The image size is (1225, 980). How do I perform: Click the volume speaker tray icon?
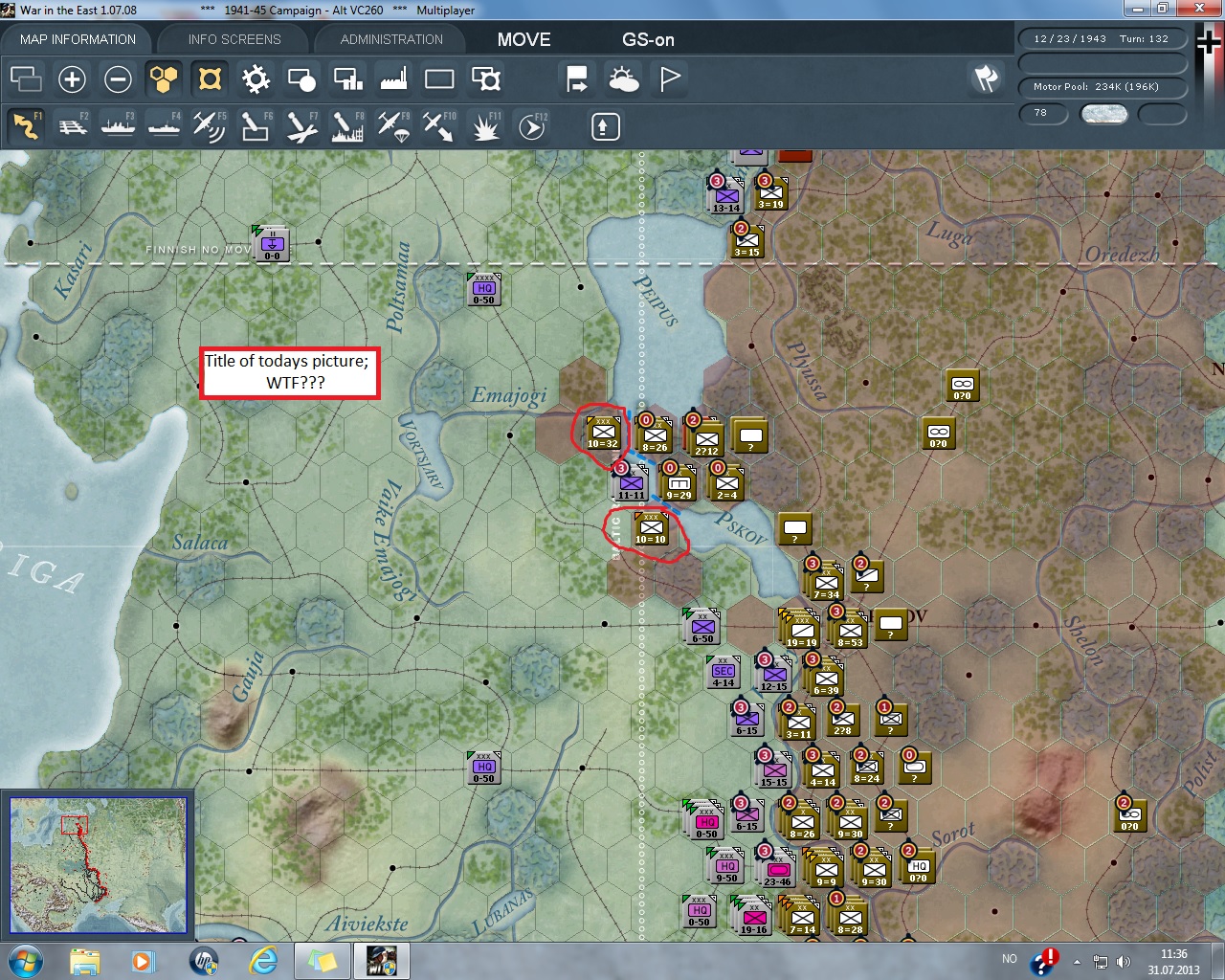click(1123, 962)
